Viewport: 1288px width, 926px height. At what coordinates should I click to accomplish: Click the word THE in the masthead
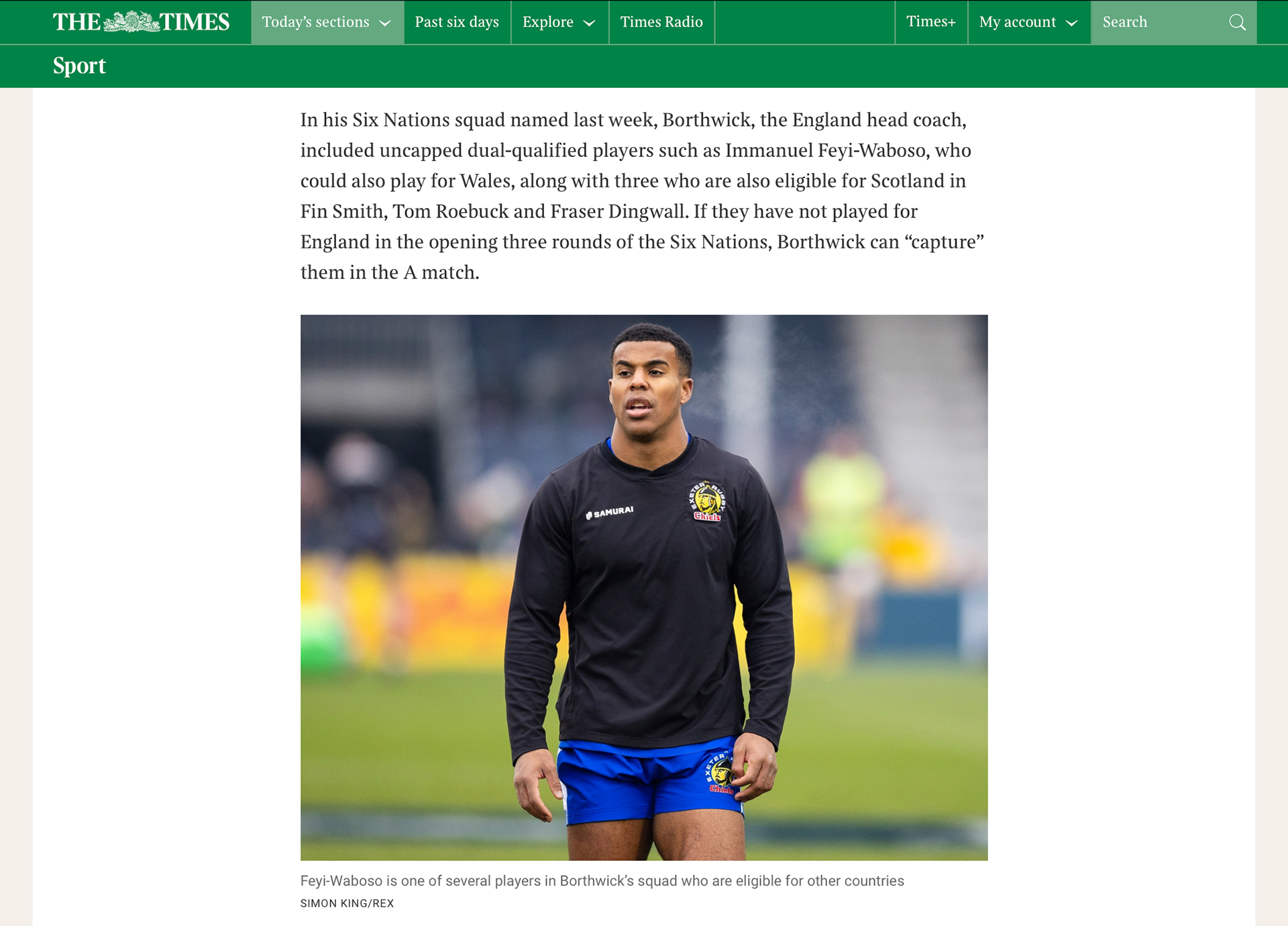tap(76, 22)
